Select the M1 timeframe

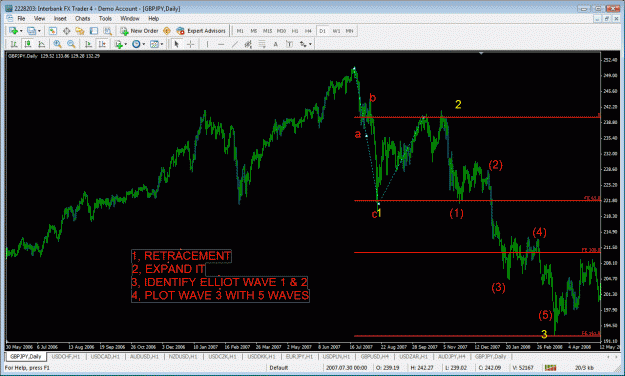pyautogui.click(x=240, y=31)
